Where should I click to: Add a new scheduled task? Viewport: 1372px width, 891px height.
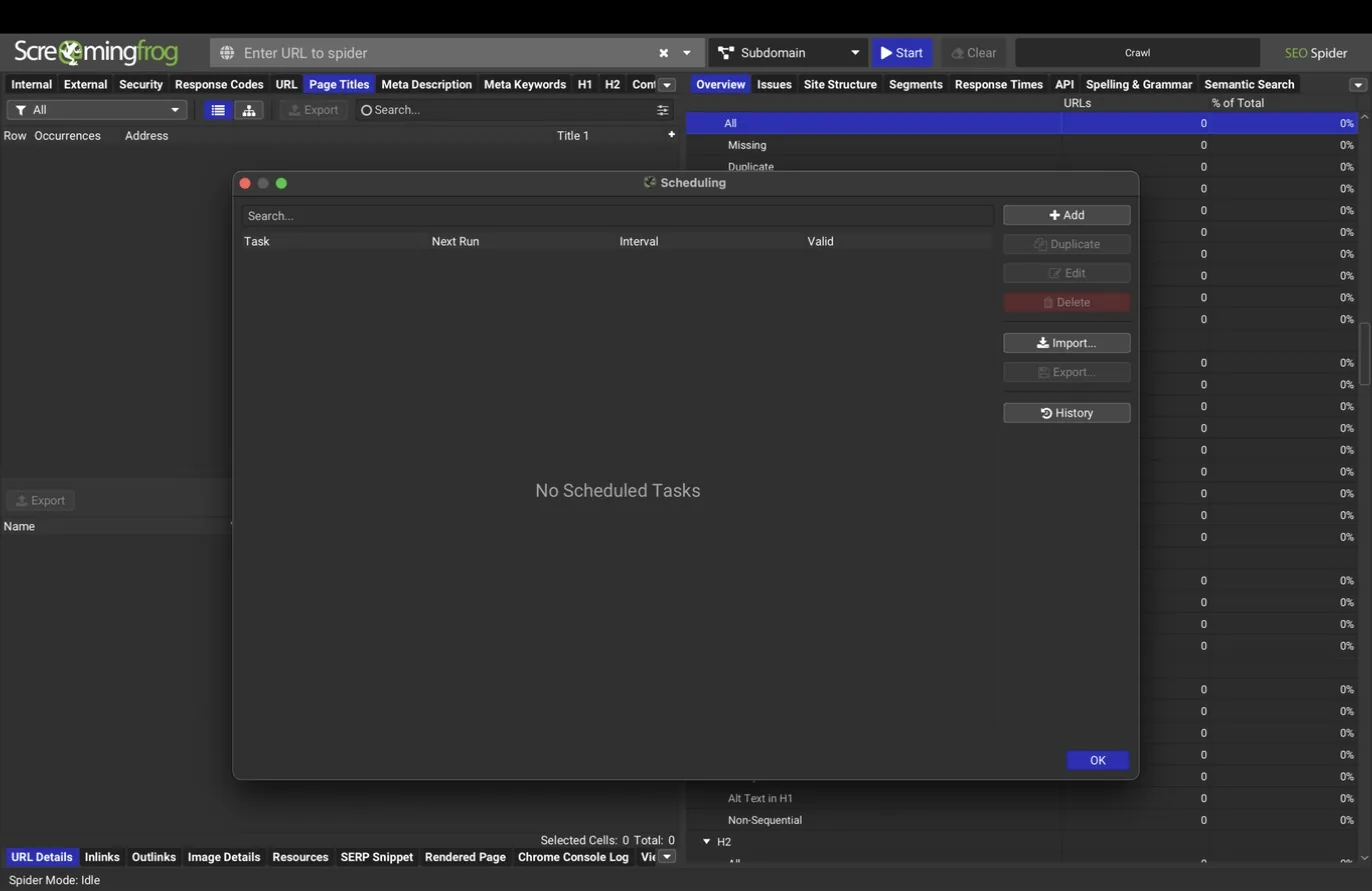1067,215
